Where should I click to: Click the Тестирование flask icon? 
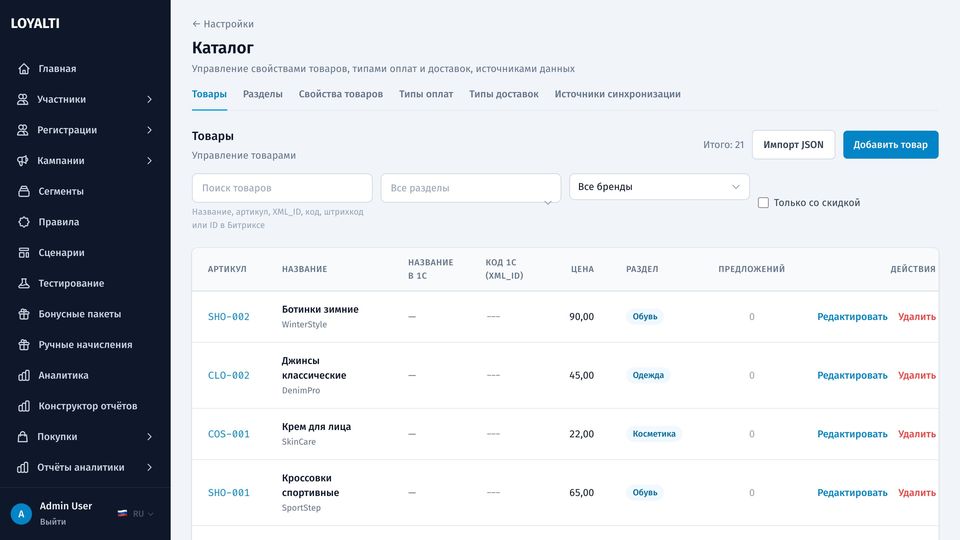click(24, 283)
